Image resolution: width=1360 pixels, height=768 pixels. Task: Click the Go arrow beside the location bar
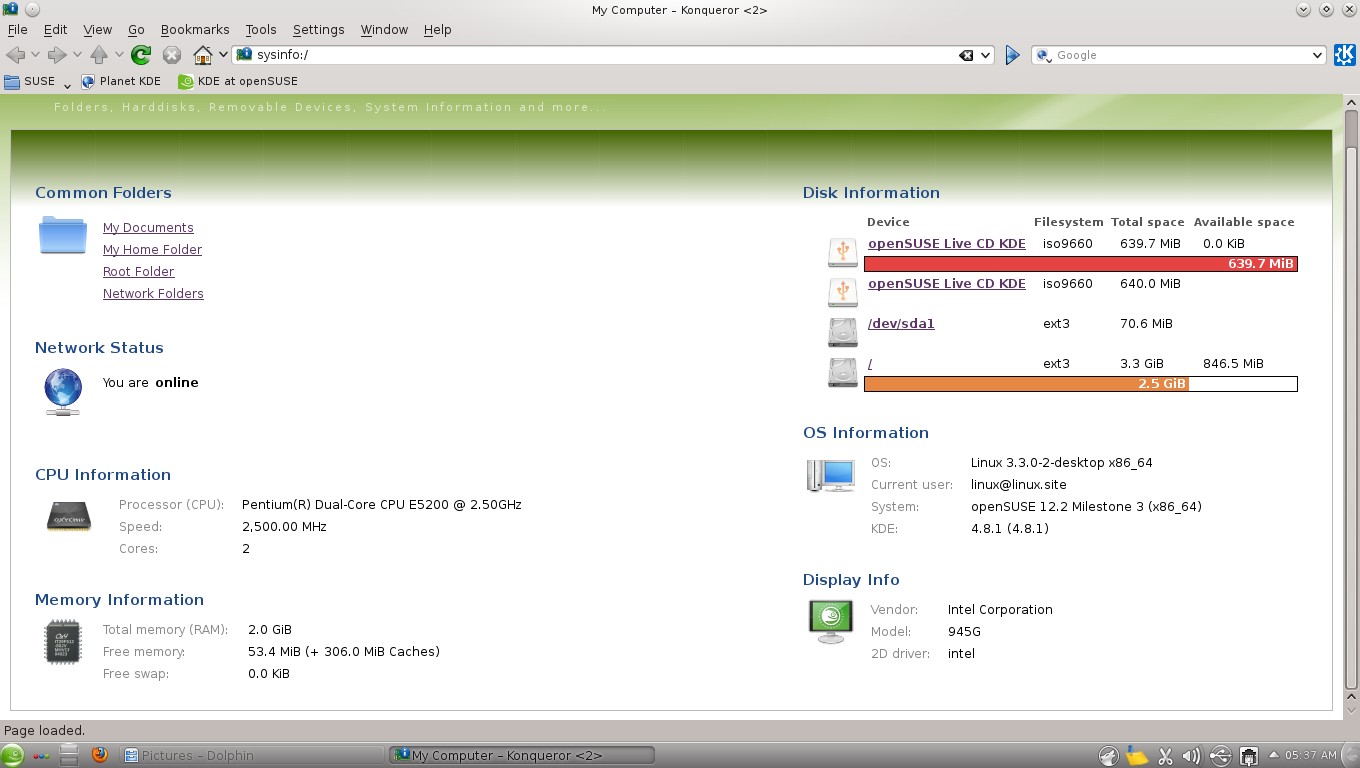1012,55
